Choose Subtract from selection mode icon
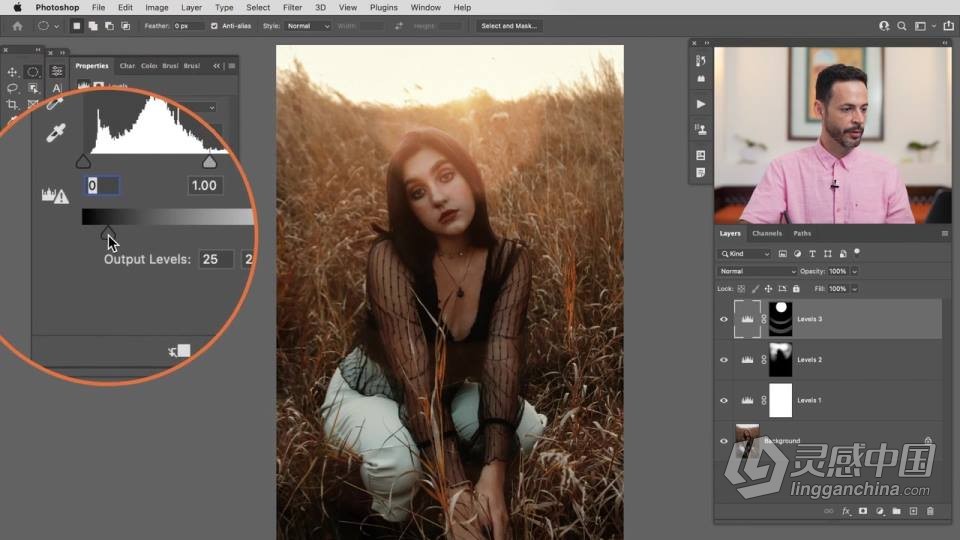 110,26
